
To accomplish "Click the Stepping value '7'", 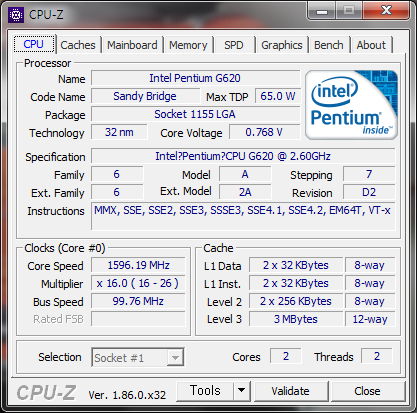I will coord(369,174).
